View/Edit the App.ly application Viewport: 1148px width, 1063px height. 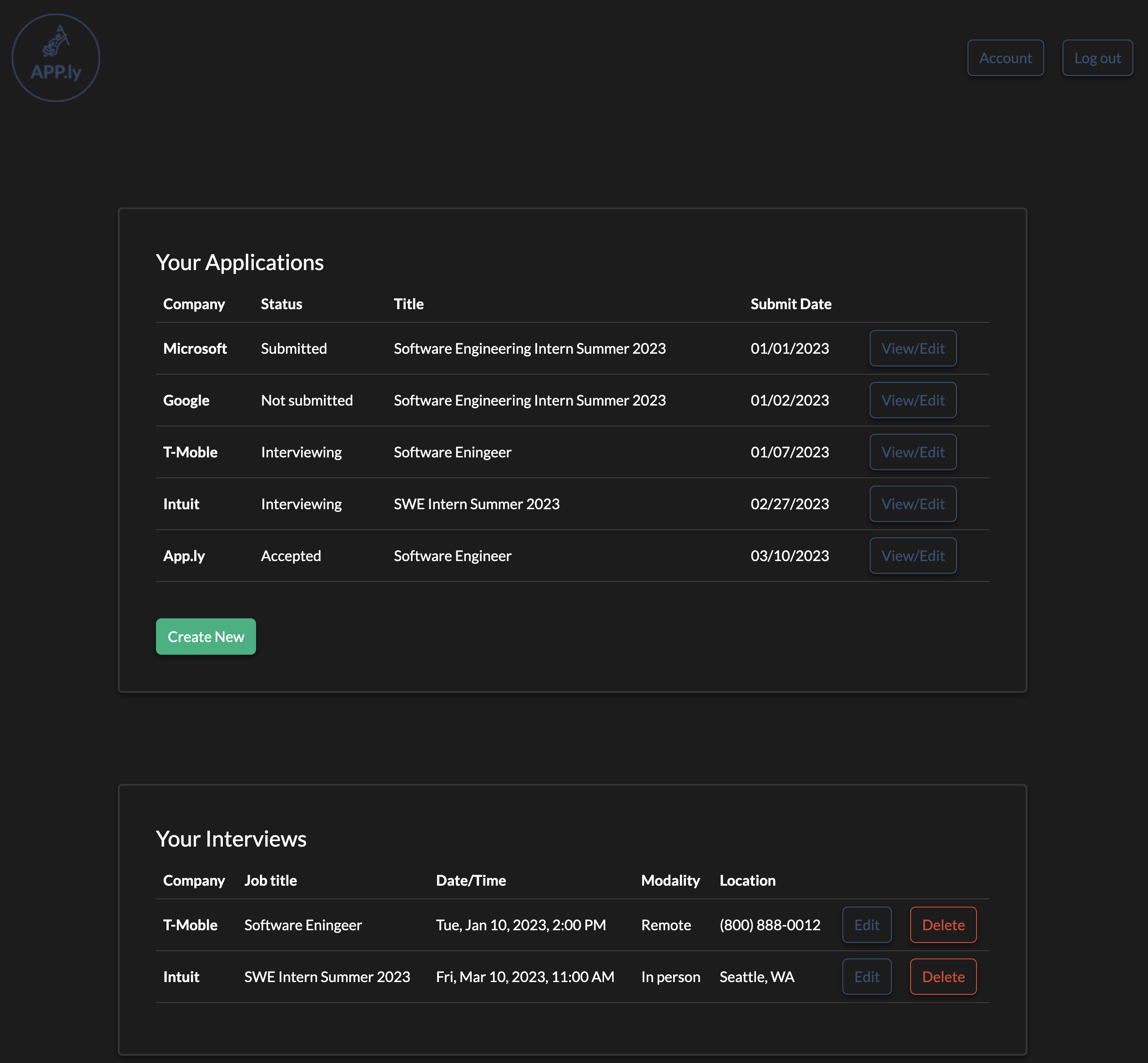tap(912, 556)
